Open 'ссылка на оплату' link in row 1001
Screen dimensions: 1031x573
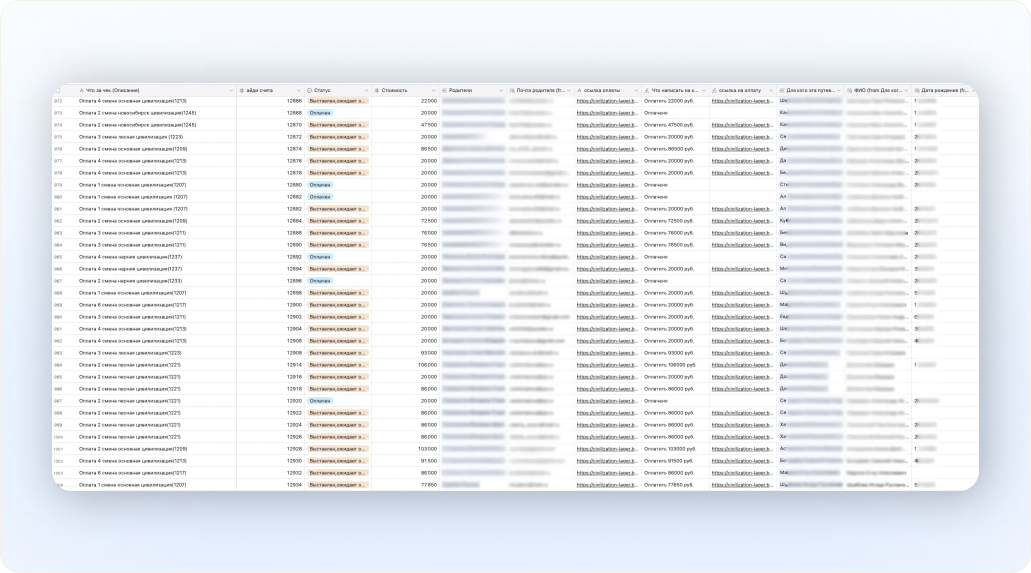(x=742, y=449)
